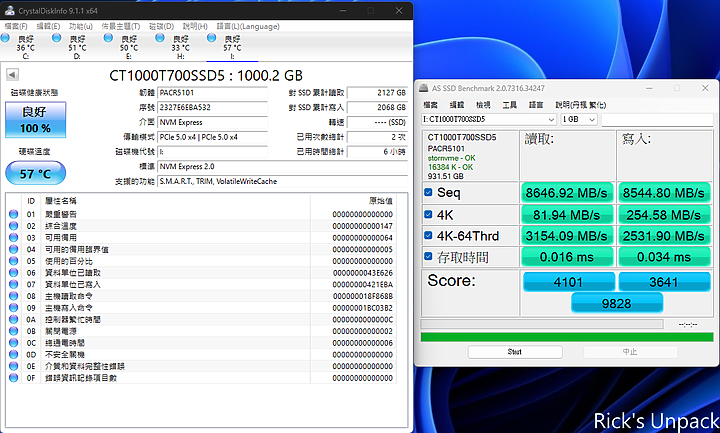Image resolution: width=720 pixels, height=433 pixels.
Task: Click status dot for attribute ID 01
Action: 13,214
